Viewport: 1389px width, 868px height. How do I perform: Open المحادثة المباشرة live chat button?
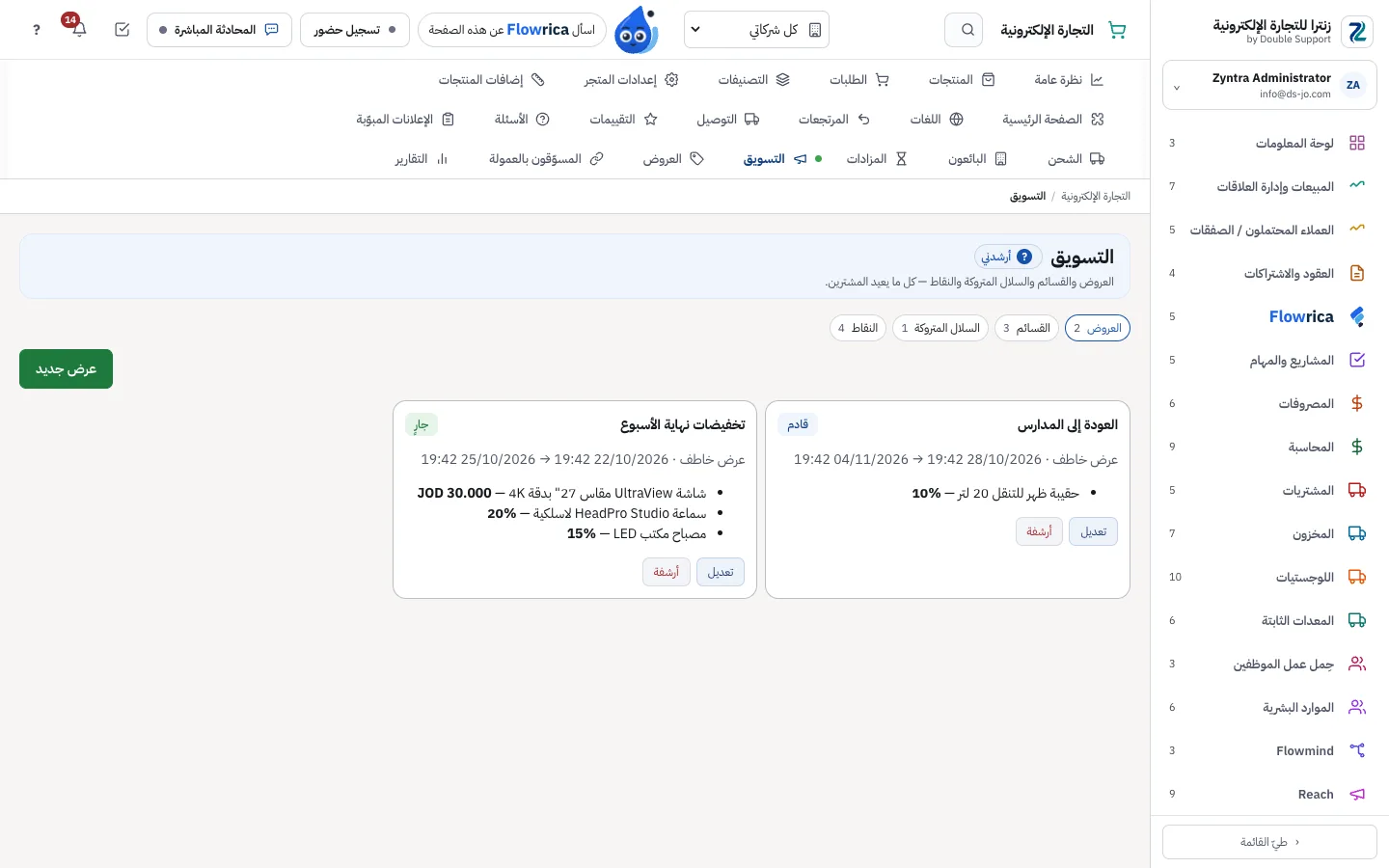point(220,30)
